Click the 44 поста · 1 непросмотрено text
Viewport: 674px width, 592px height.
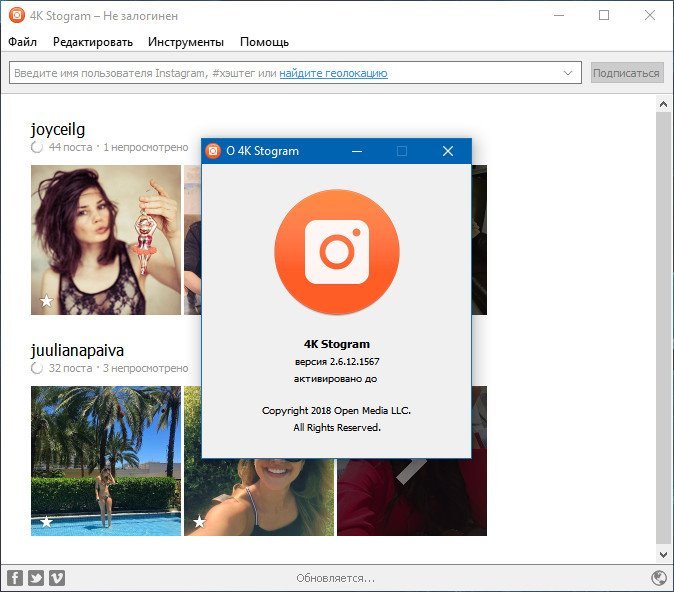118,147
